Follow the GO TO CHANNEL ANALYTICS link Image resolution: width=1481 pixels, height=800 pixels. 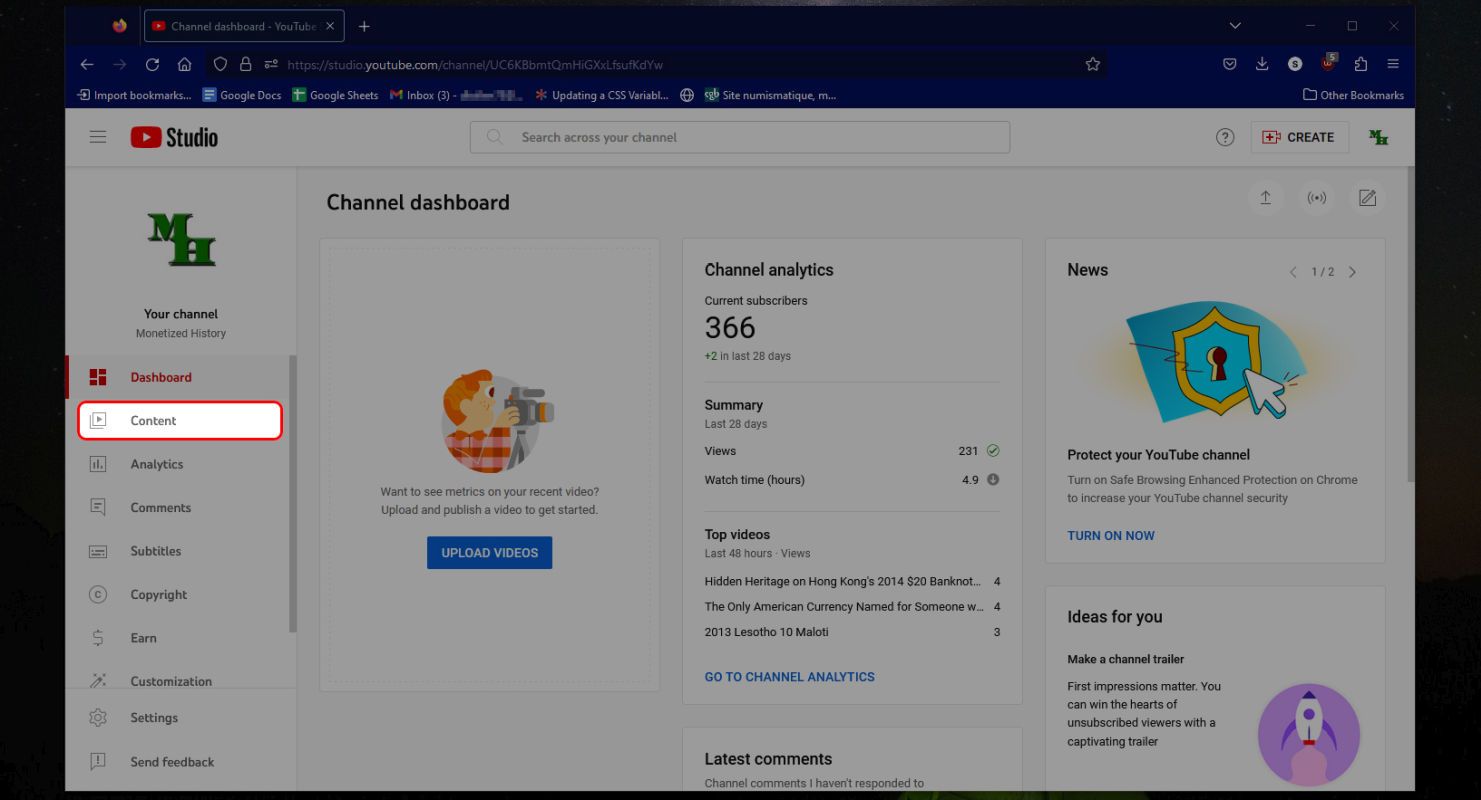[789, 677]
